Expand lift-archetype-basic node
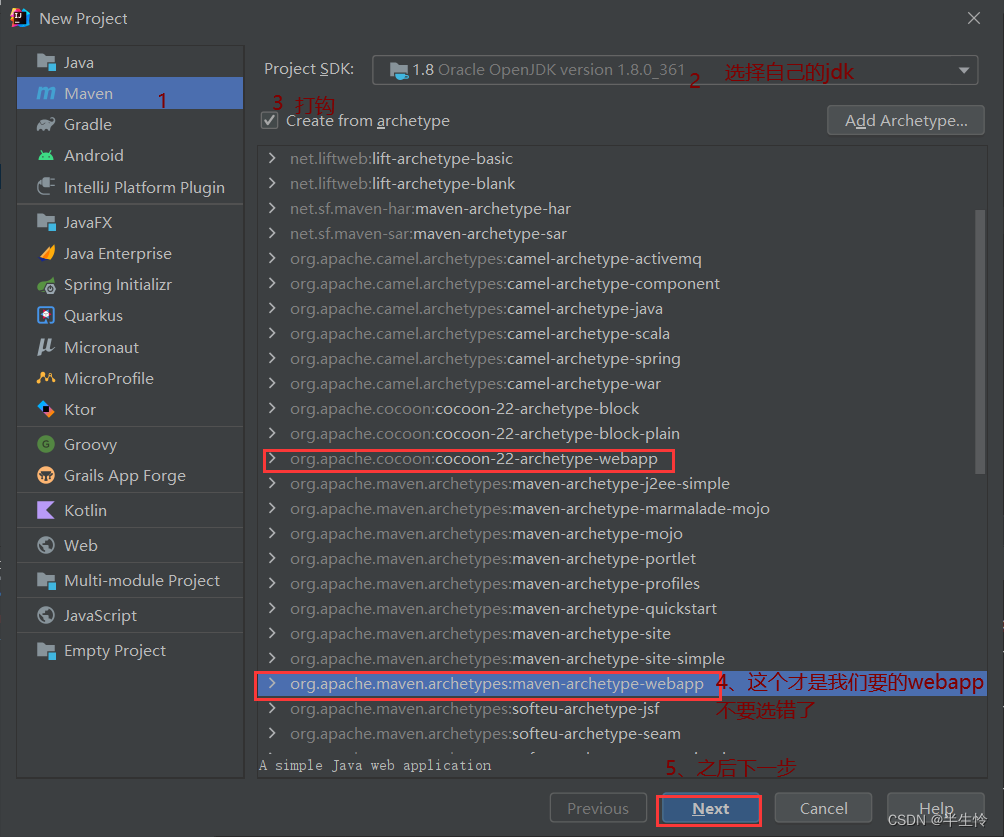Viewport: 1004px width, 837px height. [x=272, y=158]
